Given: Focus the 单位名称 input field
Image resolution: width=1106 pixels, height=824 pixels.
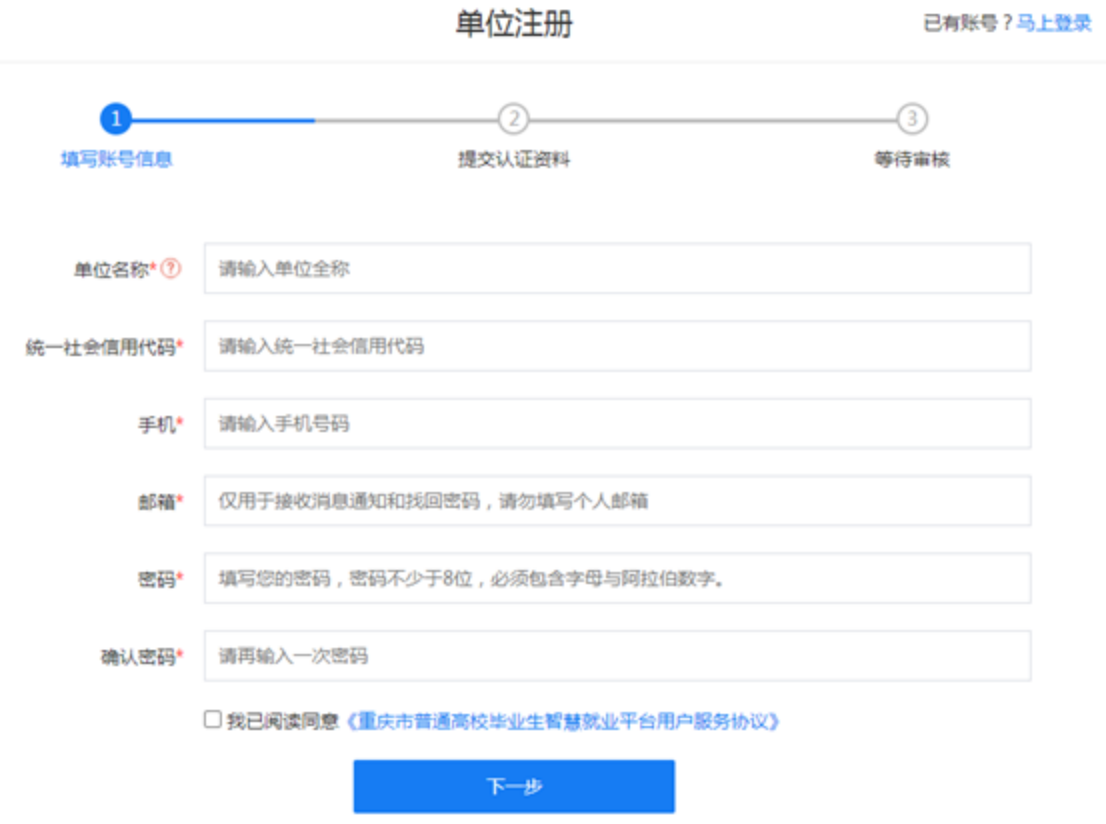Looking at the screenshot, I should pos(617,268).
